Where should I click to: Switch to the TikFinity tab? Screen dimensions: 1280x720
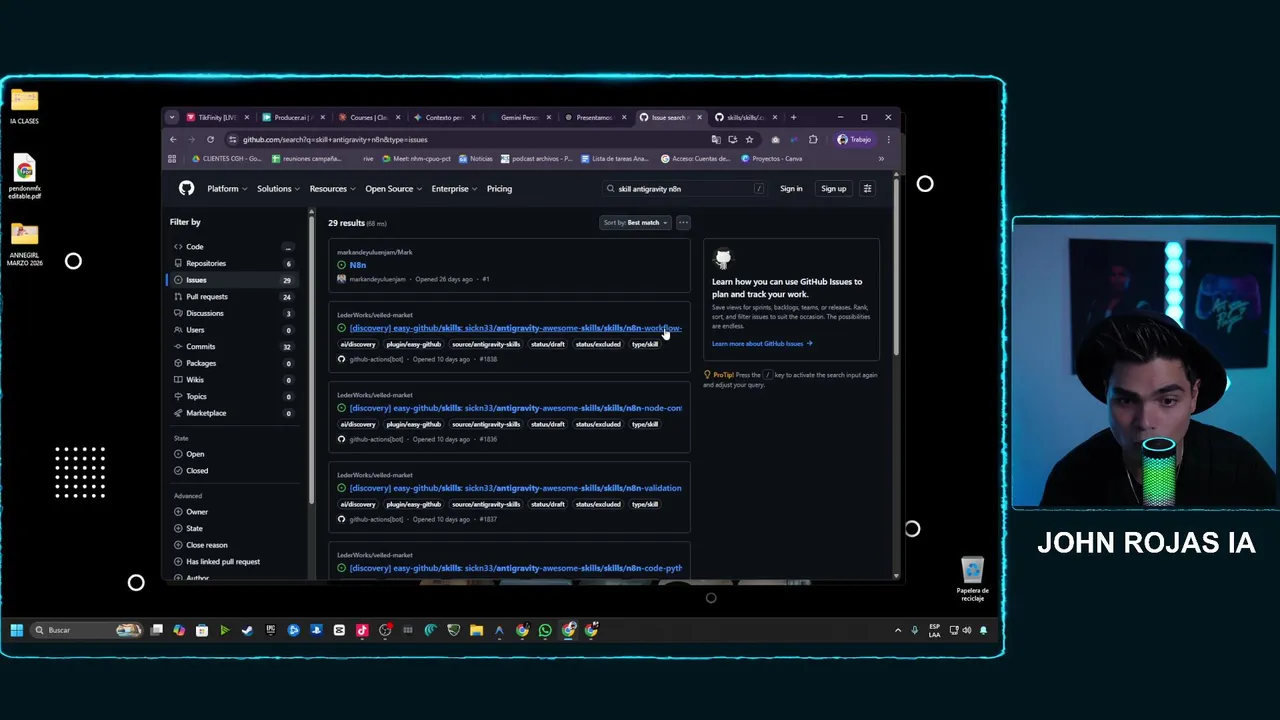click(x=216, y=117)
